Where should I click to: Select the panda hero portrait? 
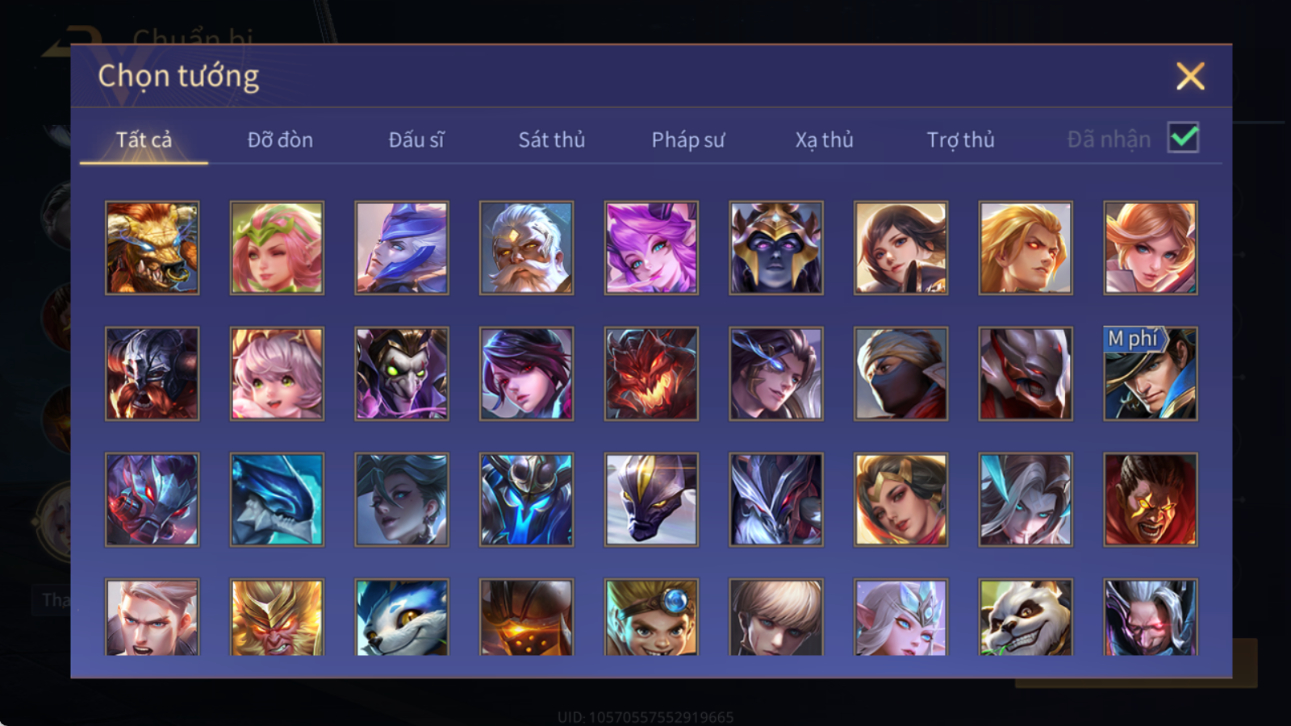pos(1025,617)
